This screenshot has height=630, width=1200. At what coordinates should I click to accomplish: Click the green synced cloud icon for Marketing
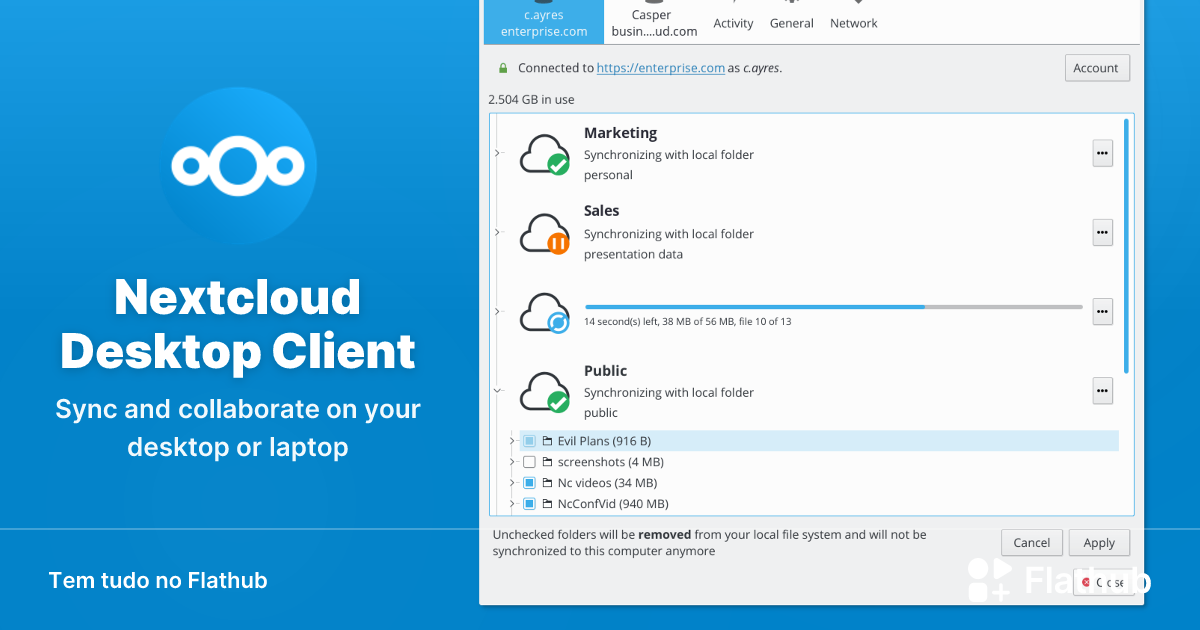point(545,153)
